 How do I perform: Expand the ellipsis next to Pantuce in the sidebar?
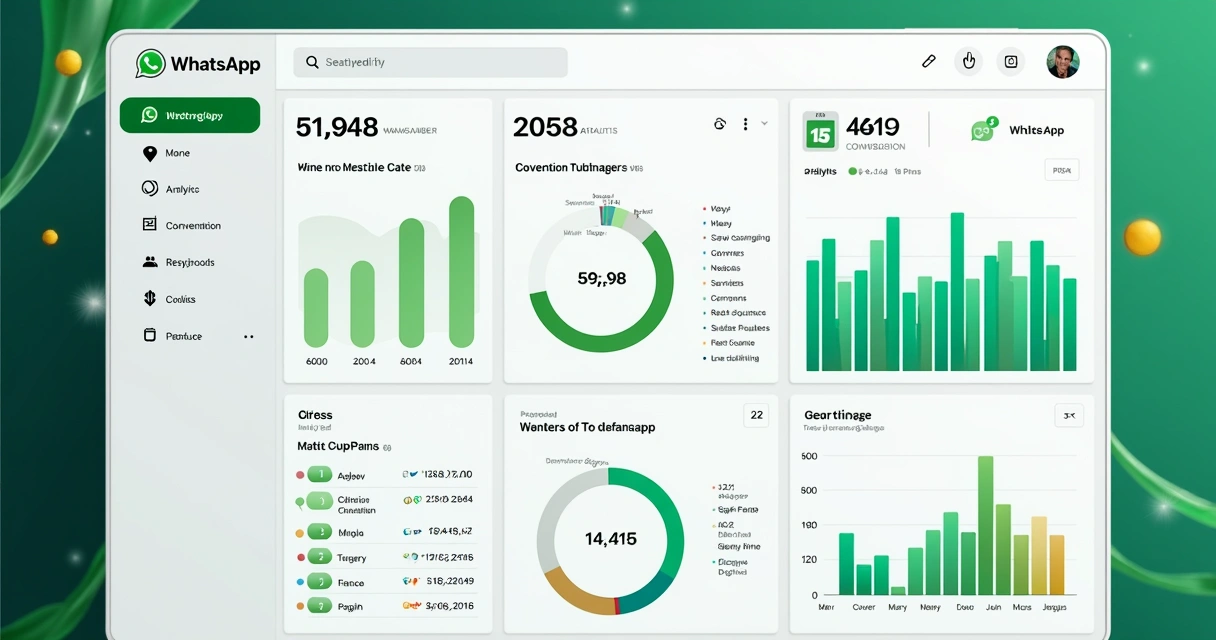[x=248, y=336]
